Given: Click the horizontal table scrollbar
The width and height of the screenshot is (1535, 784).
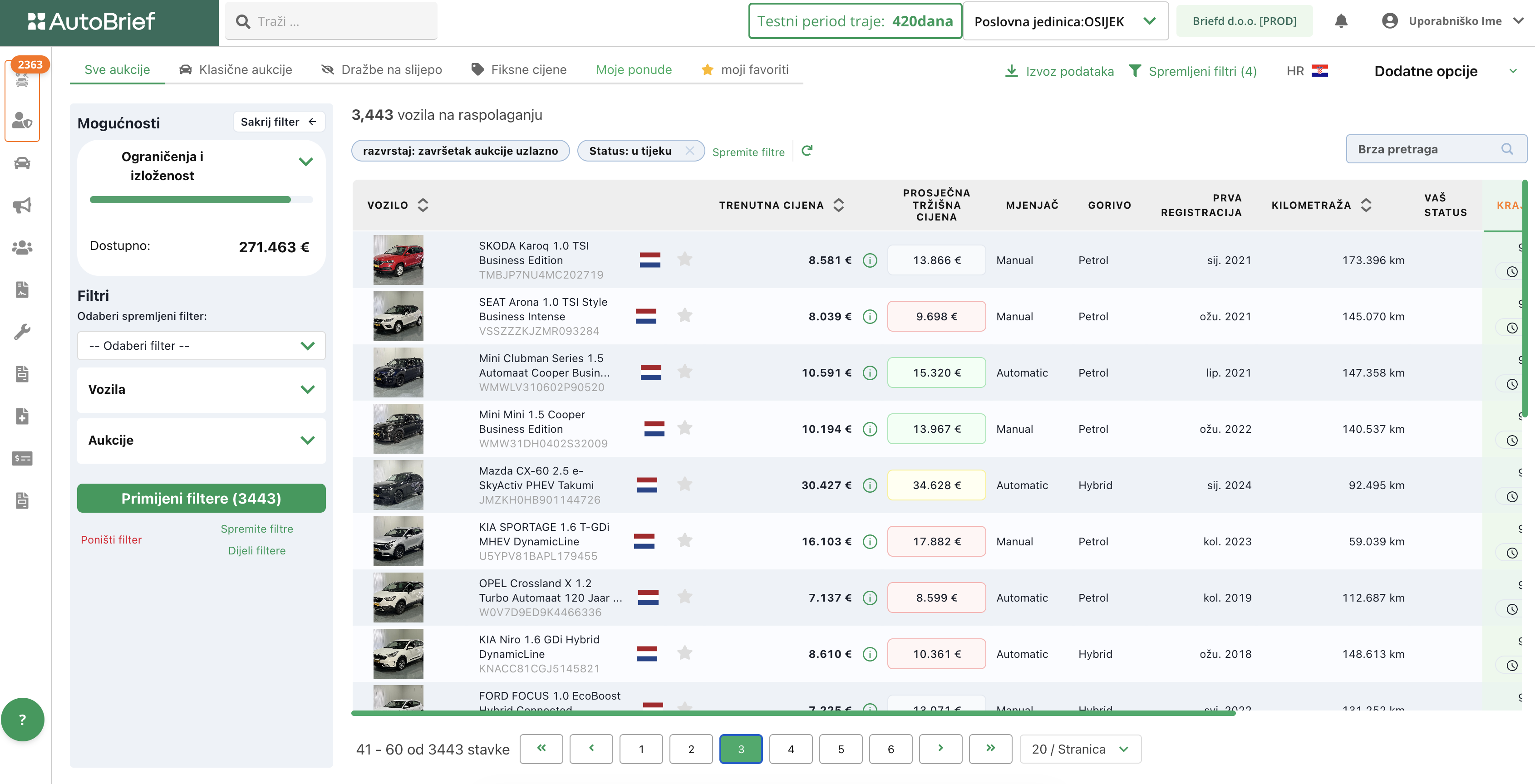Looking at the screenshot, I should pos(792,713).
